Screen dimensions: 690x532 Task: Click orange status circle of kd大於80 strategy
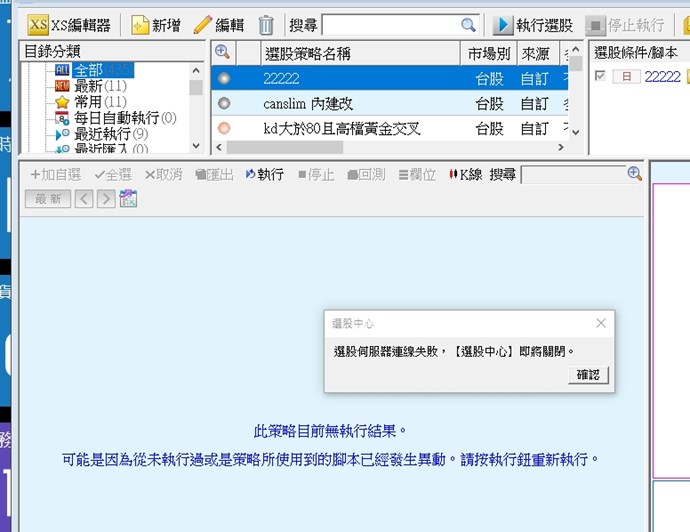click(224, 128)
